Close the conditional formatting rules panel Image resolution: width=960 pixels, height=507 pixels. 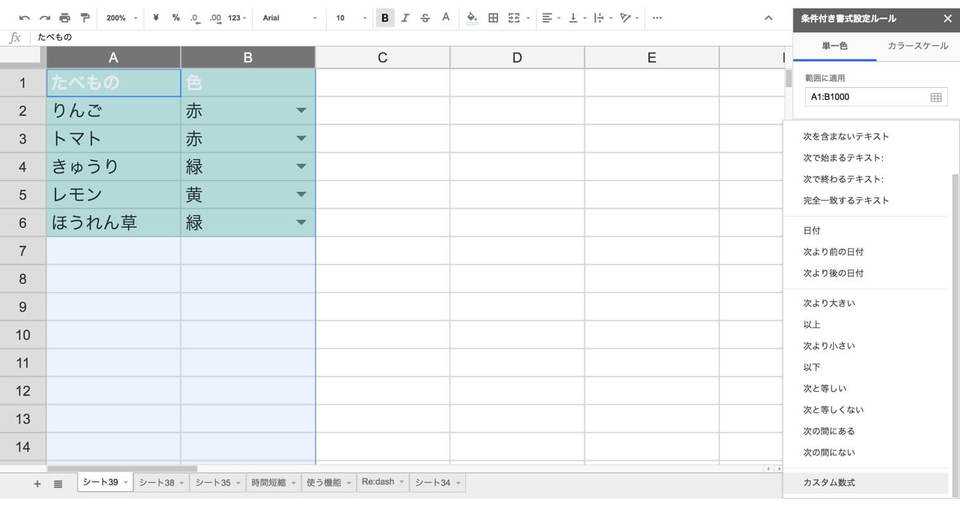click(x=947, y=18)
